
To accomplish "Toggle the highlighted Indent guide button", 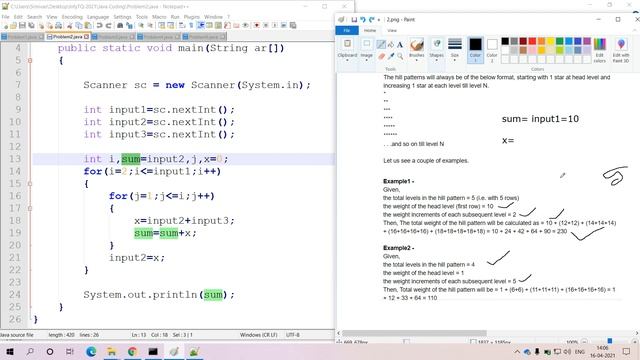I will (201, 25).
